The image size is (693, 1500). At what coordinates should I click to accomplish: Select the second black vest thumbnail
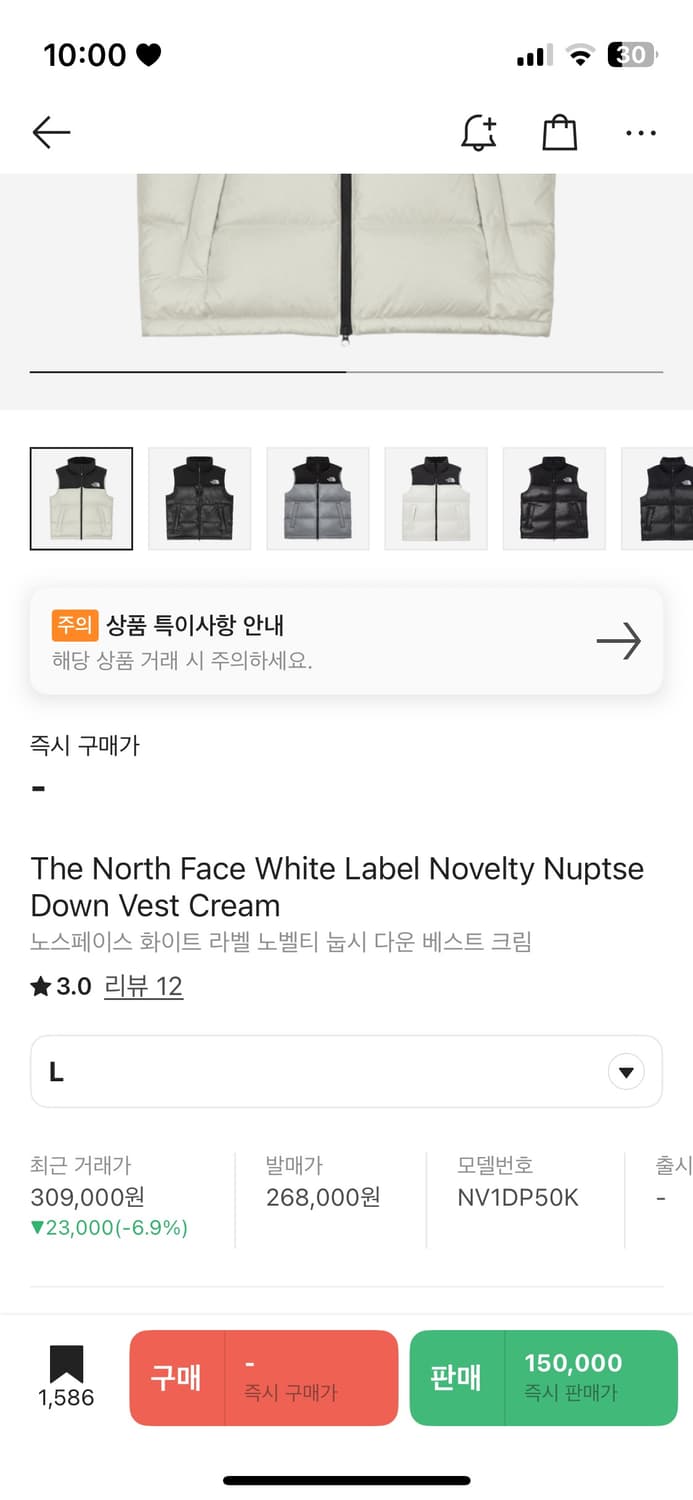tap(199, 498)
